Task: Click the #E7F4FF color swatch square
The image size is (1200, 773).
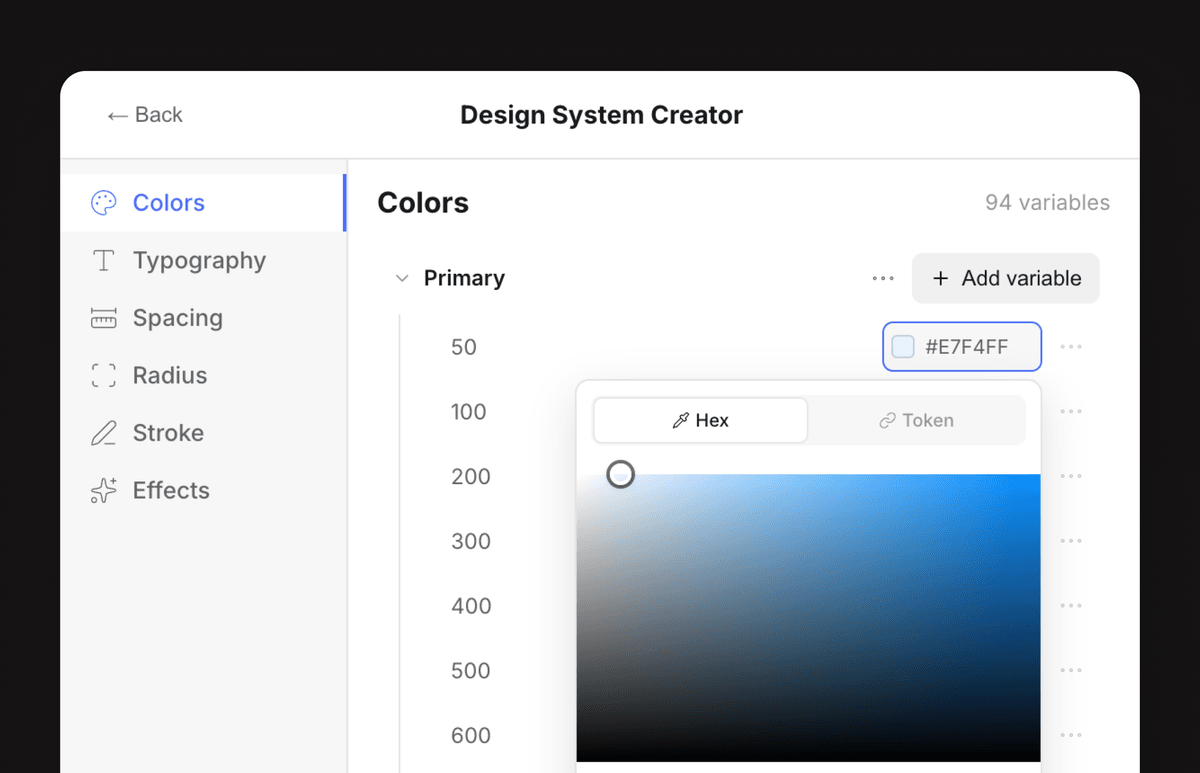Action: 903,347
